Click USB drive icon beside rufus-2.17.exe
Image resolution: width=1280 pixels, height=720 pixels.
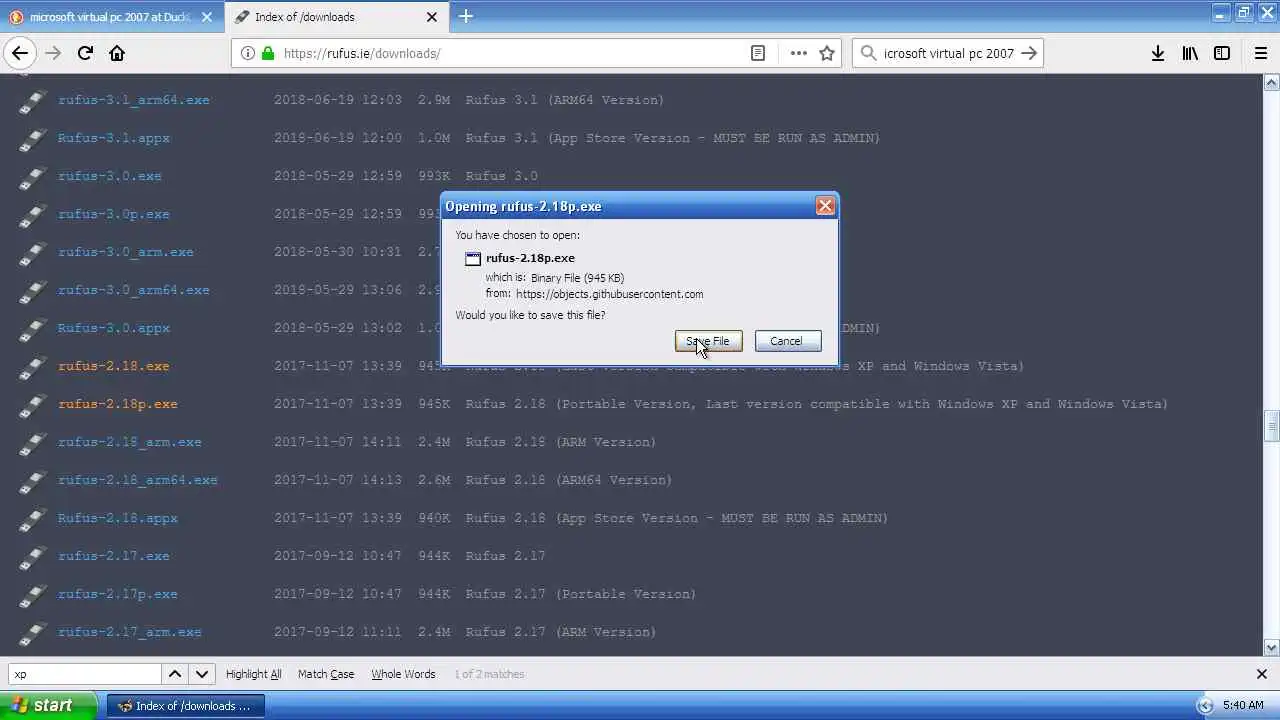(33, 557)
